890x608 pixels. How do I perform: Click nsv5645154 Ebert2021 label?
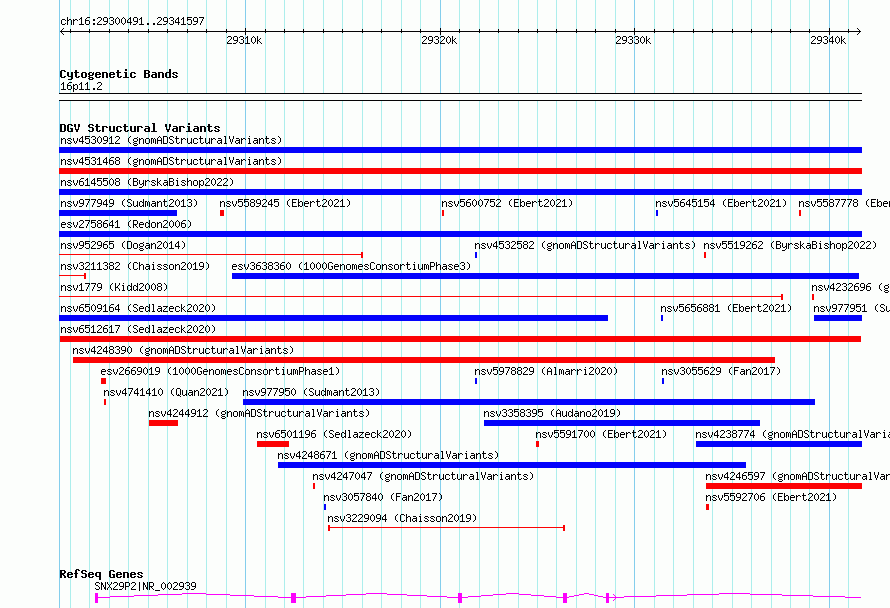tap(721, 203)
